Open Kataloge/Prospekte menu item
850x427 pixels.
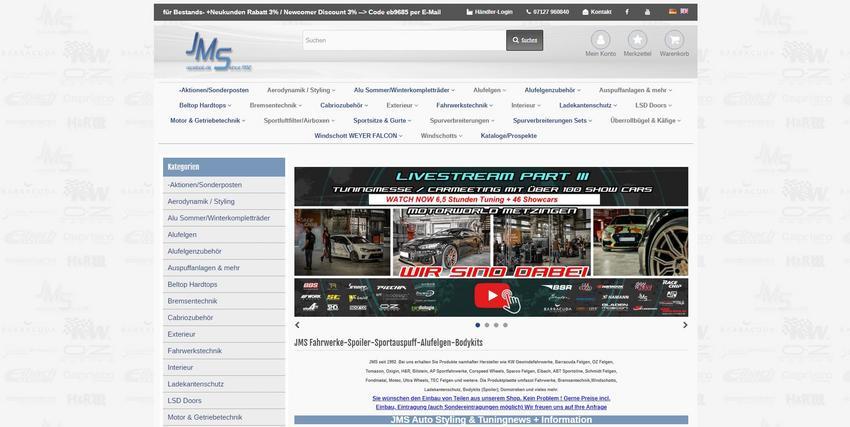[x=508, y=136]
